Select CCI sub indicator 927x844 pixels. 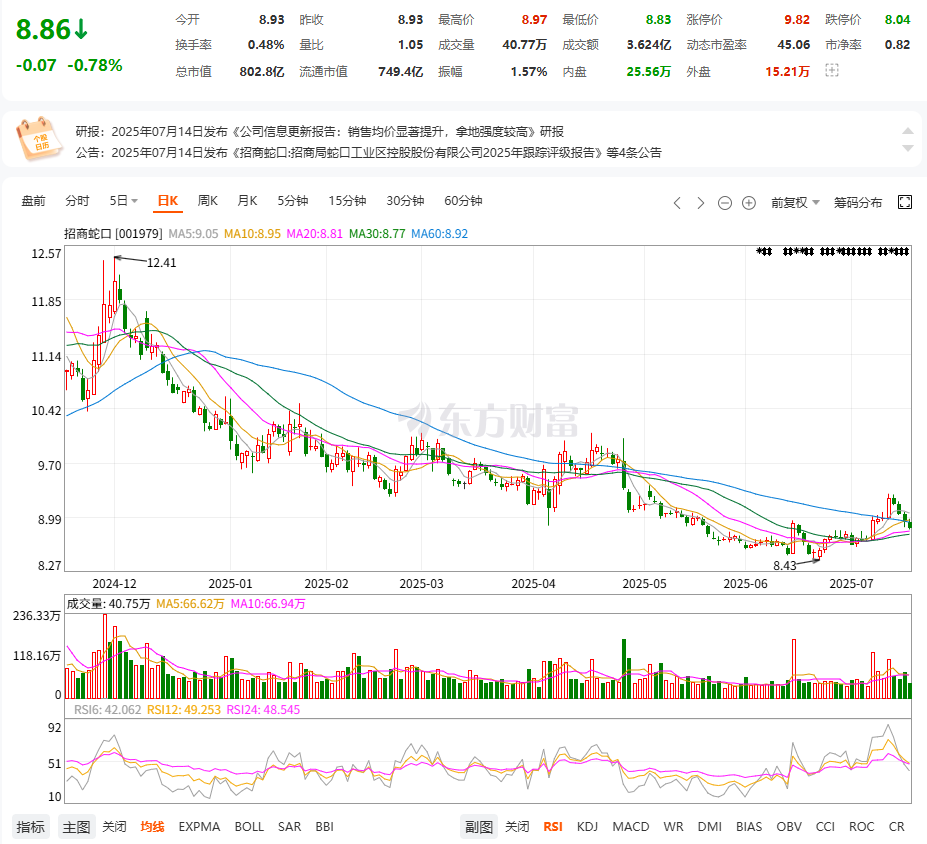825,826
